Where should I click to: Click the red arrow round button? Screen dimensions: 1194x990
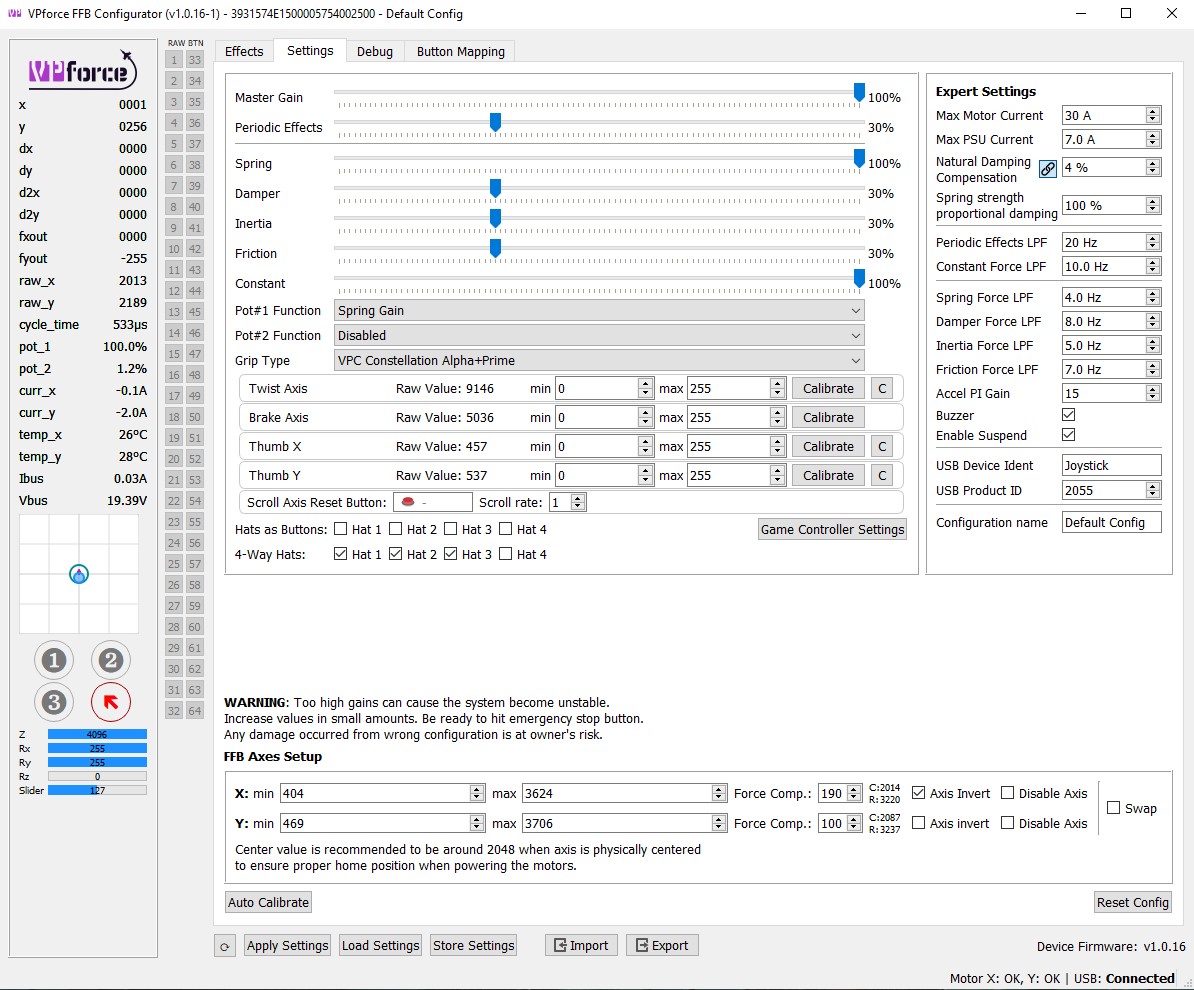coord(110,702)
